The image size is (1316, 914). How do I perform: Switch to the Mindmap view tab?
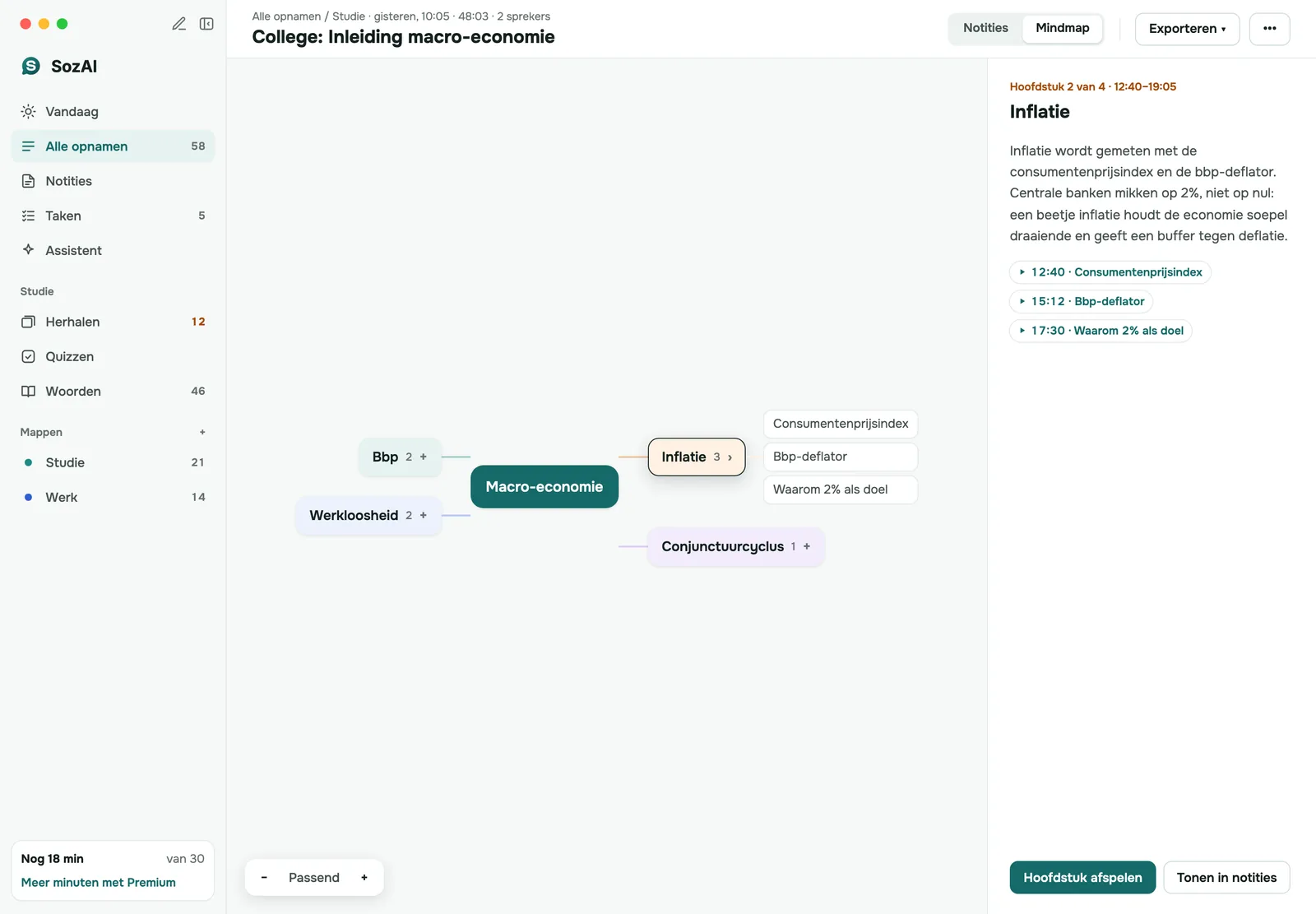(1063, 28)
